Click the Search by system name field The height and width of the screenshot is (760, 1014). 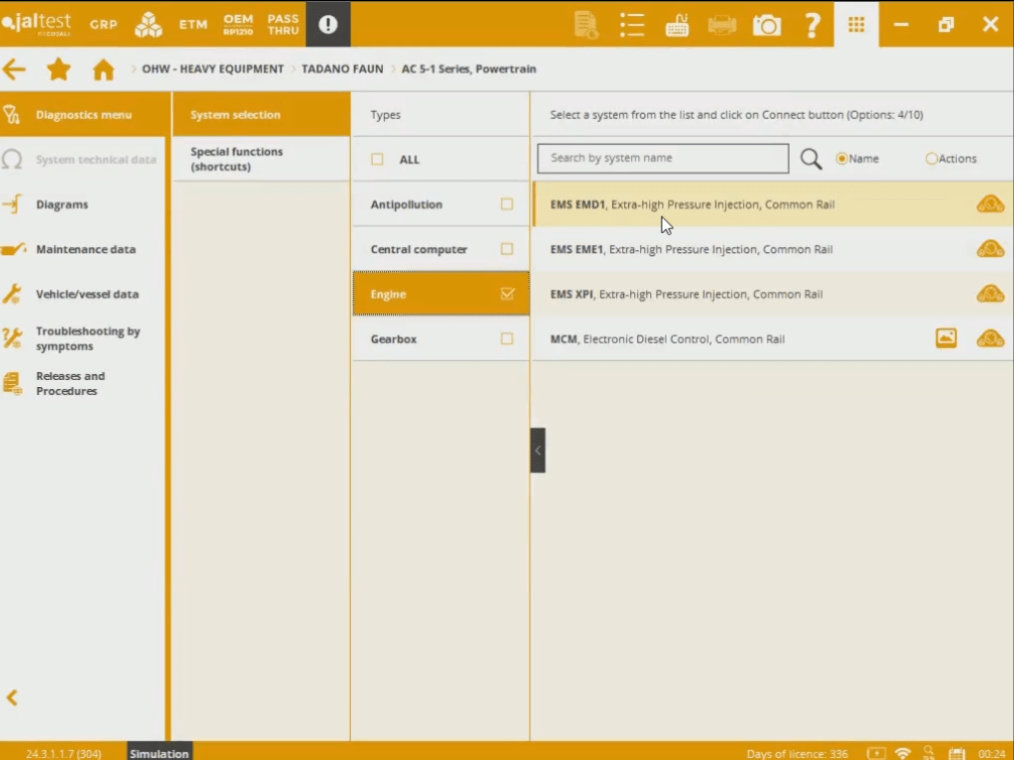(663, 158)
